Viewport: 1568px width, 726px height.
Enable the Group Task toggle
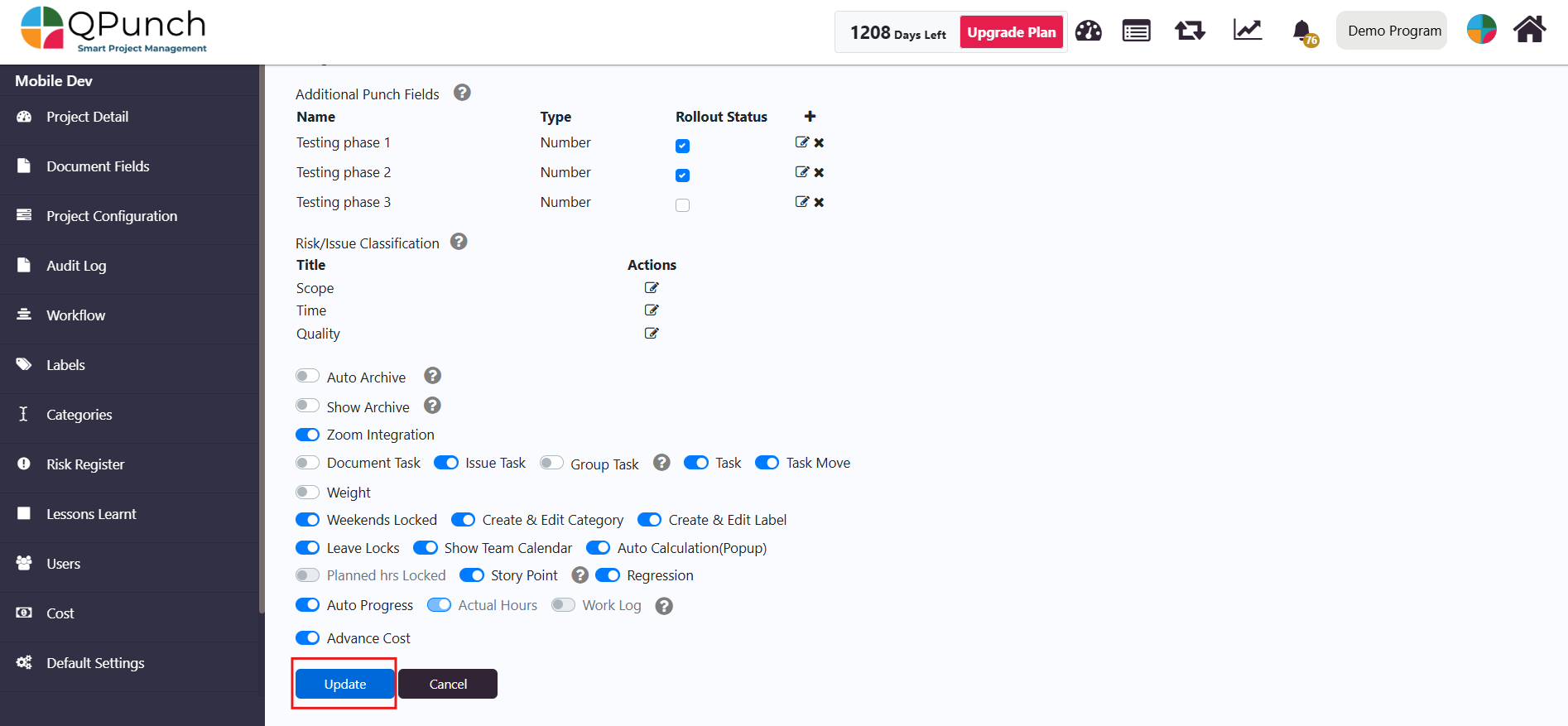tap(551, 463)
